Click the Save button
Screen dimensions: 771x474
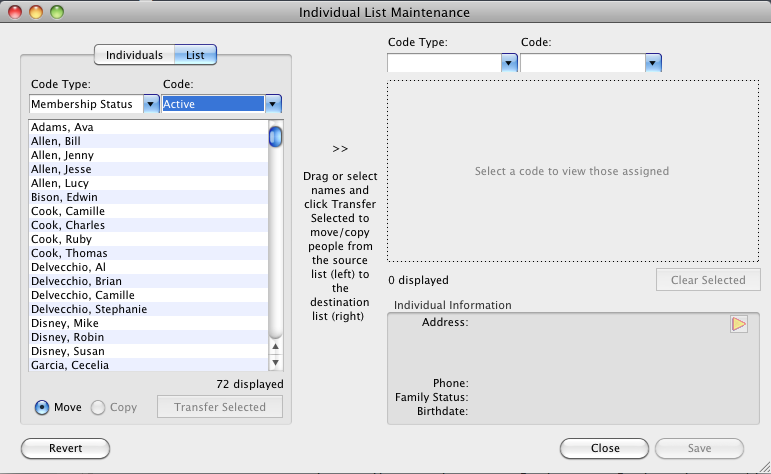click(699, 448)
